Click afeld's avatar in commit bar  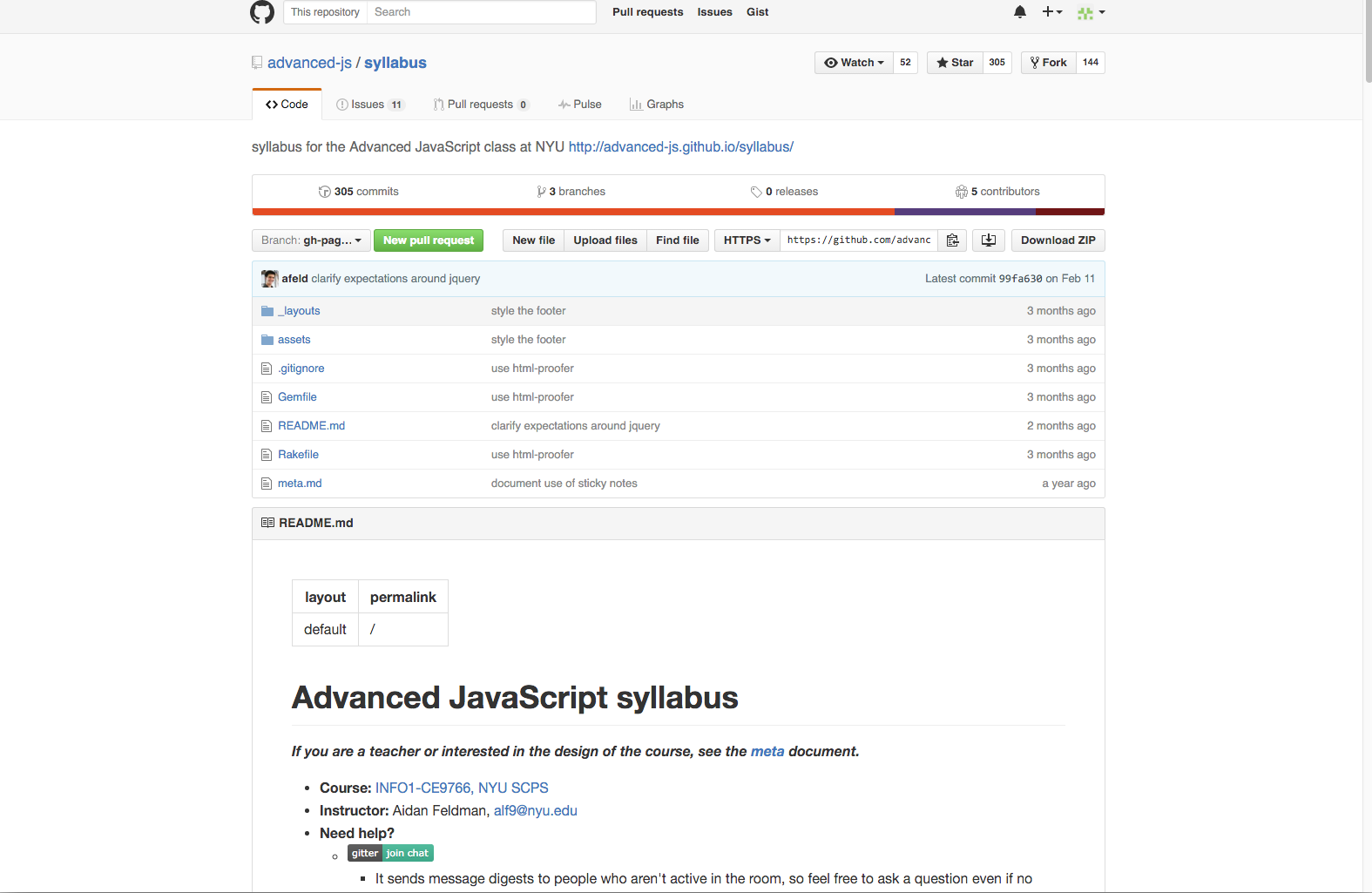[x=269, y=279]
